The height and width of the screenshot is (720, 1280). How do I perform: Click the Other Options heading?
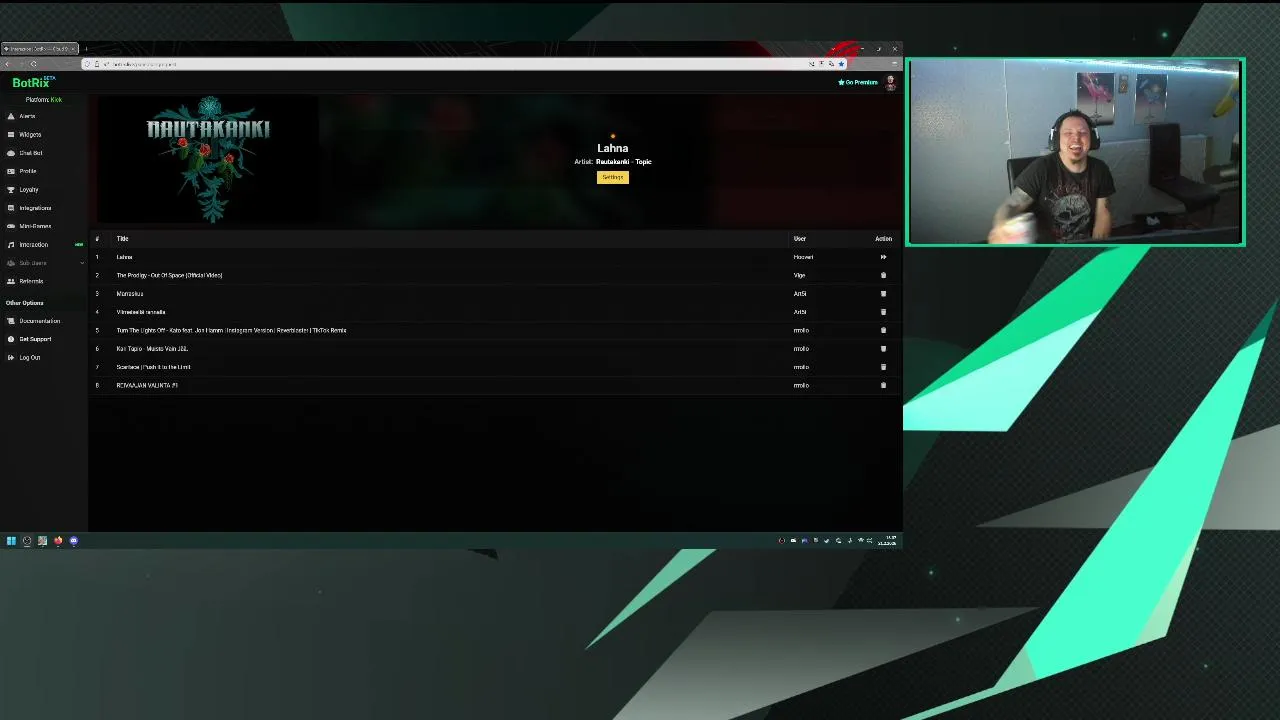[24, 303]
